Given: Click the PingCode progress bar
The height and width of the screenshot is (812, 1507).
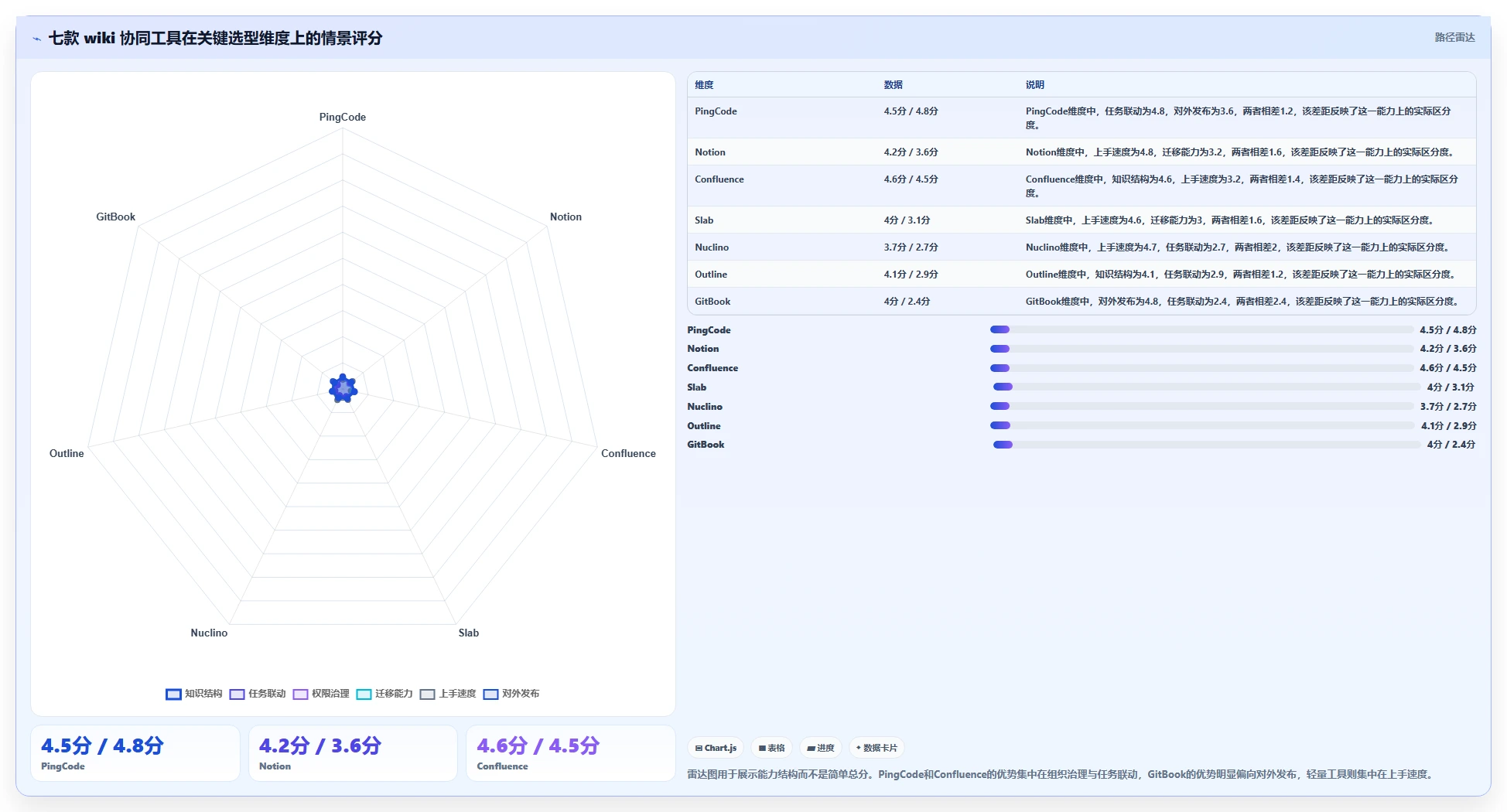Looking at the screenshot, I should (x=1201, y=329).
